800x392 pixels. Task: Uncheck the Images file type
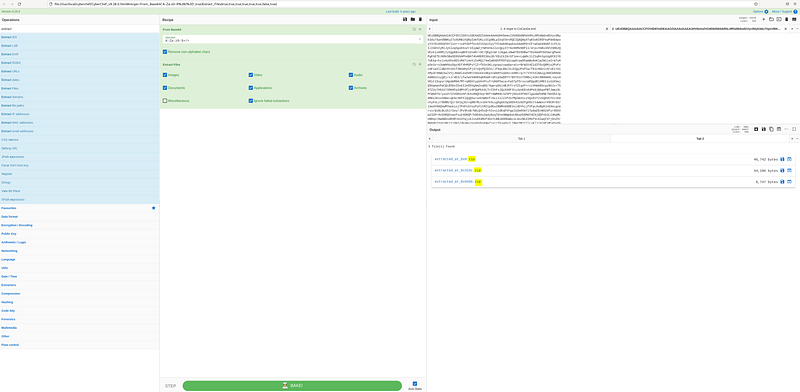pyautogui.click(x=165, y=75)
